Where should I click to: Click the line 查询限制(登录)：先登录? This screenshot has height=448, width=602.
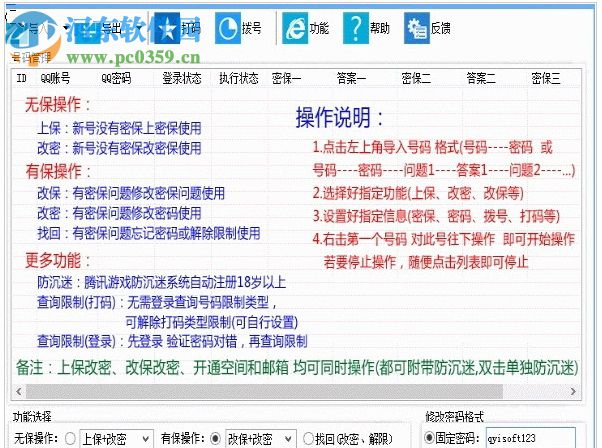point(172,341)
